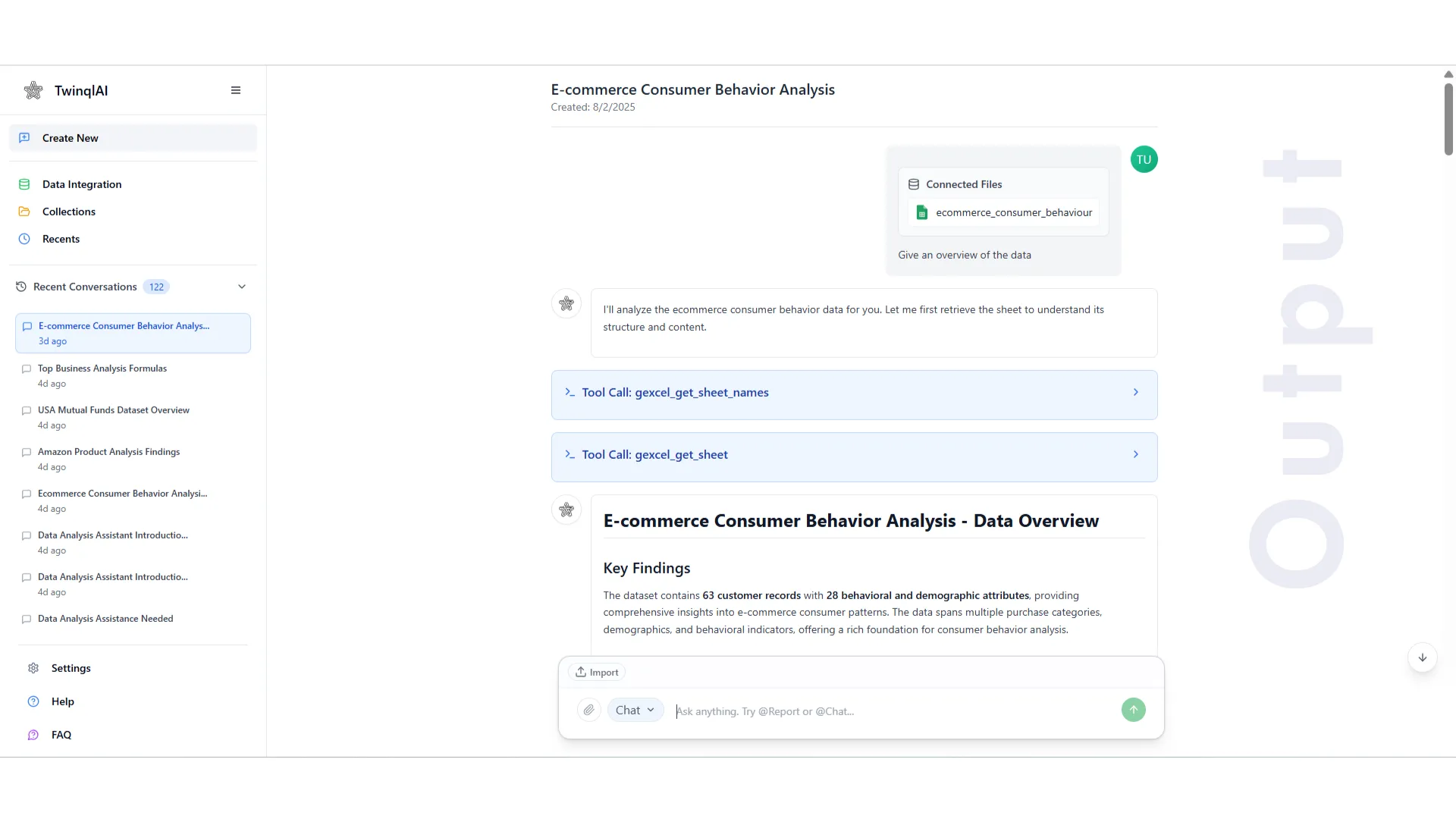The height and width of the screenshot is (819, 1456).
Task: Click the Help question mark icon
Action: (33, 701)
